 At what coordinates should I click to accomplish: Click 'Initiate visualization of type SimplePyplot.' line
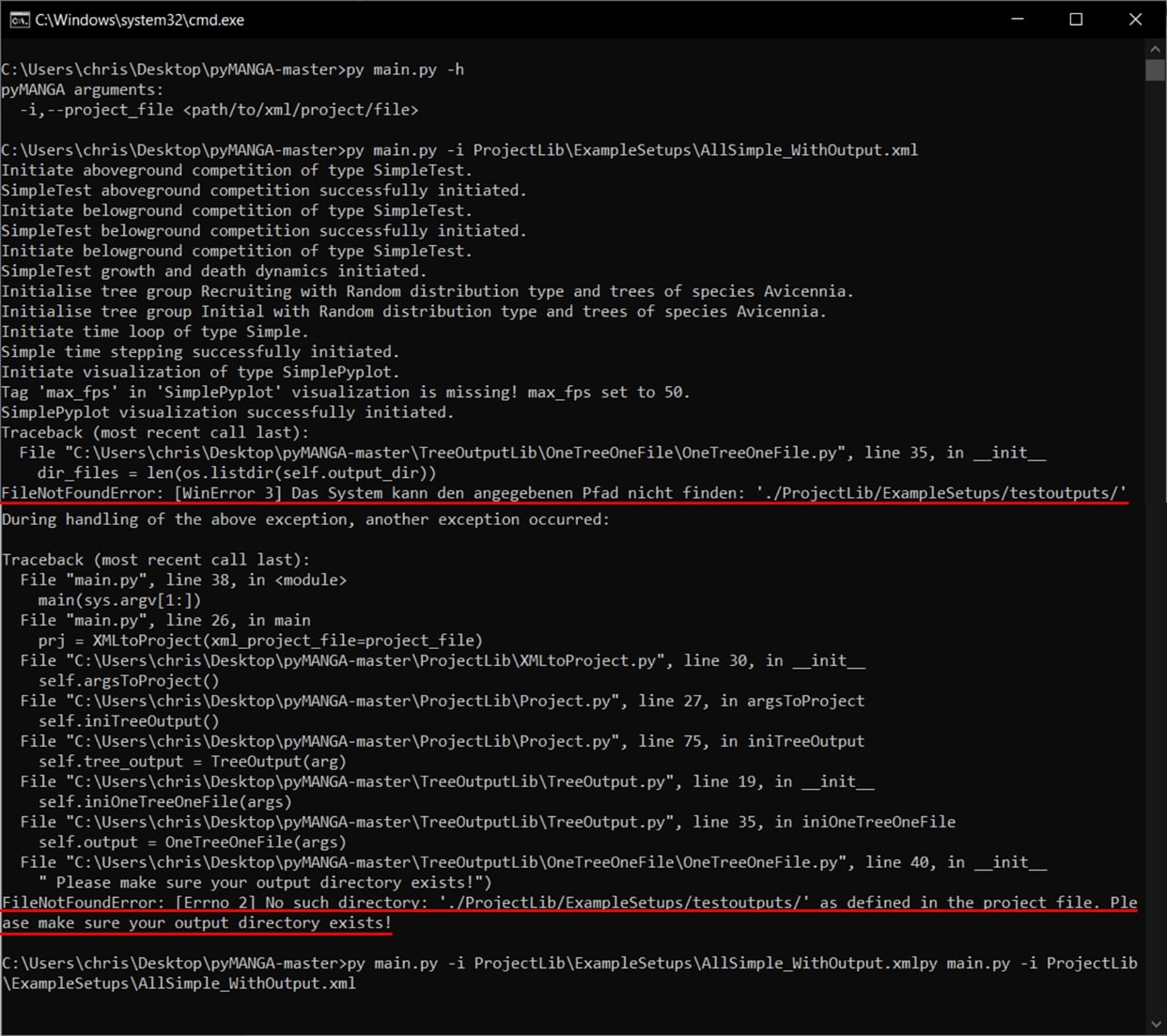[200, 372]
